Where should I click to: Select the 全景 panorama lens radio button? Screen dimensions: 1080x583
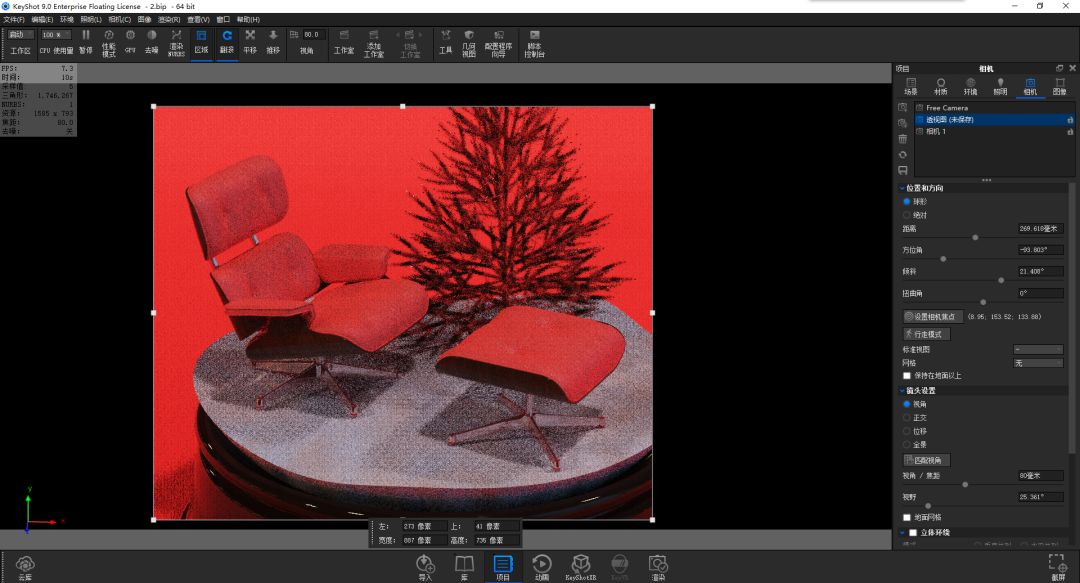point(906,444)
